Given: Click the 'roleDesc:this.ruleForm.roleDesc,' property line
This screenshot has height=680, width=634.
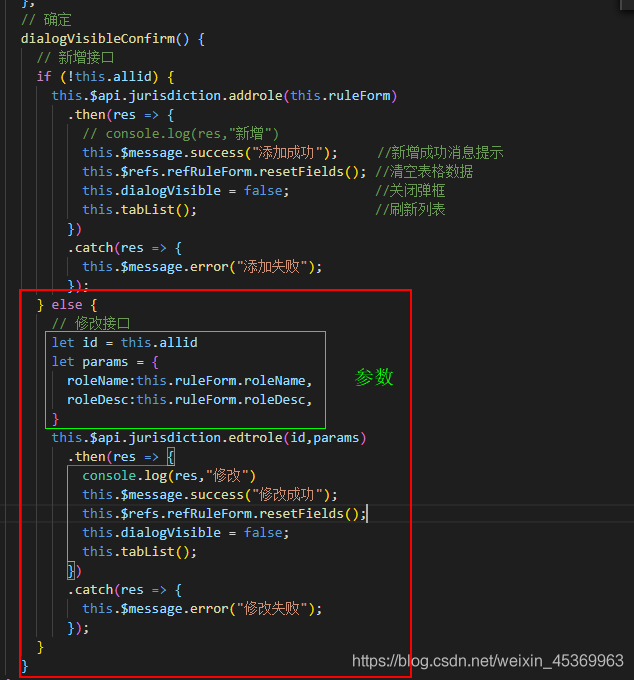Looking at the screenshot, I should 190,400.
